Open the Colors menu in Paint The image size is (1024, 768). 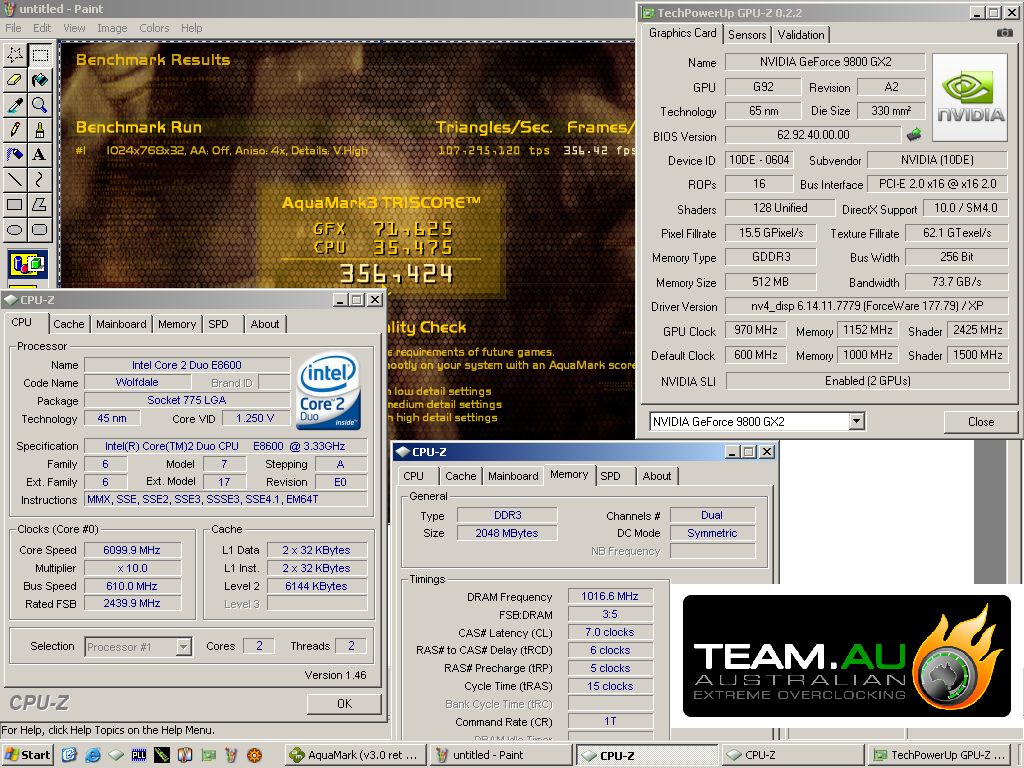[154, 28]
